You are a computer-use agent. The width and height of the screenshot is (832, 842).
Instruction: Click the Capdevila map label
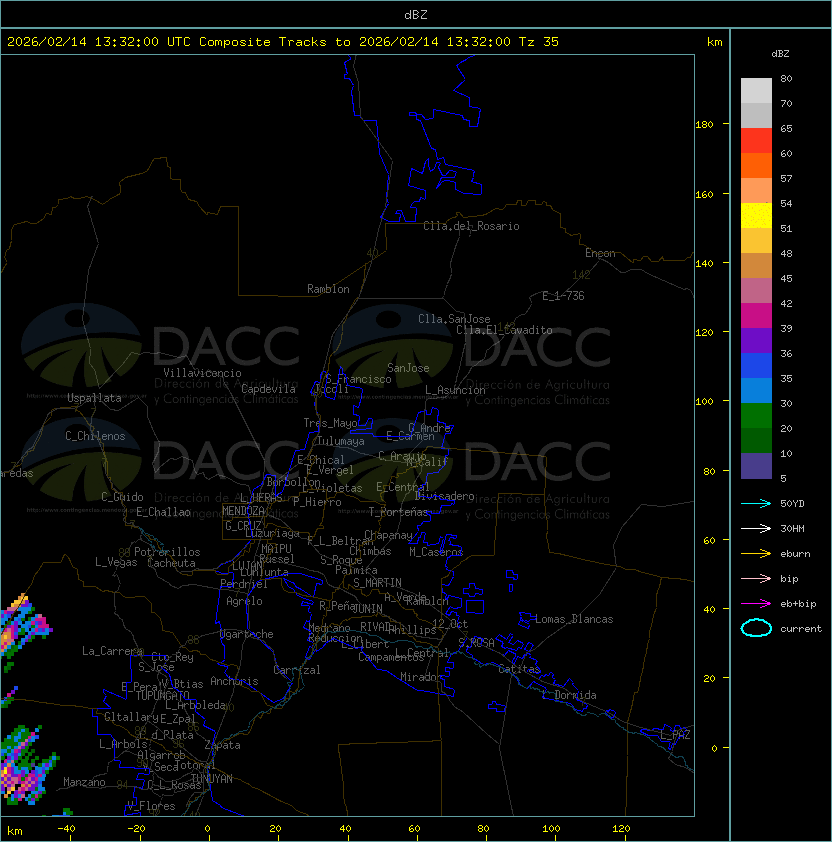coord(268,389)
